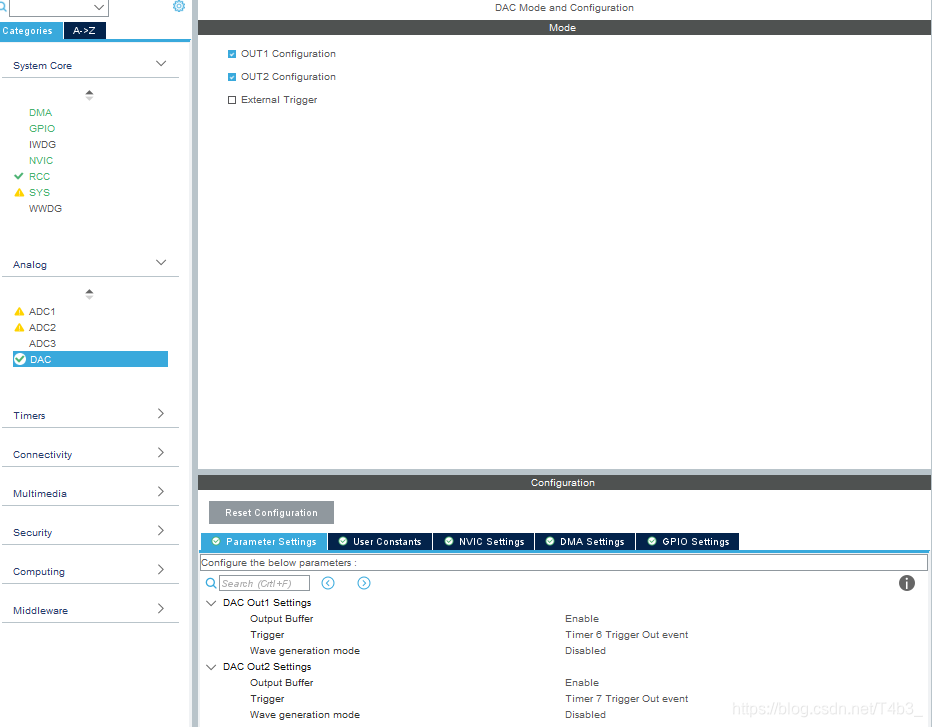Screen dimensions: 932x727
Task: Select DMA in System Core list
Action: (x=40, y=112)
